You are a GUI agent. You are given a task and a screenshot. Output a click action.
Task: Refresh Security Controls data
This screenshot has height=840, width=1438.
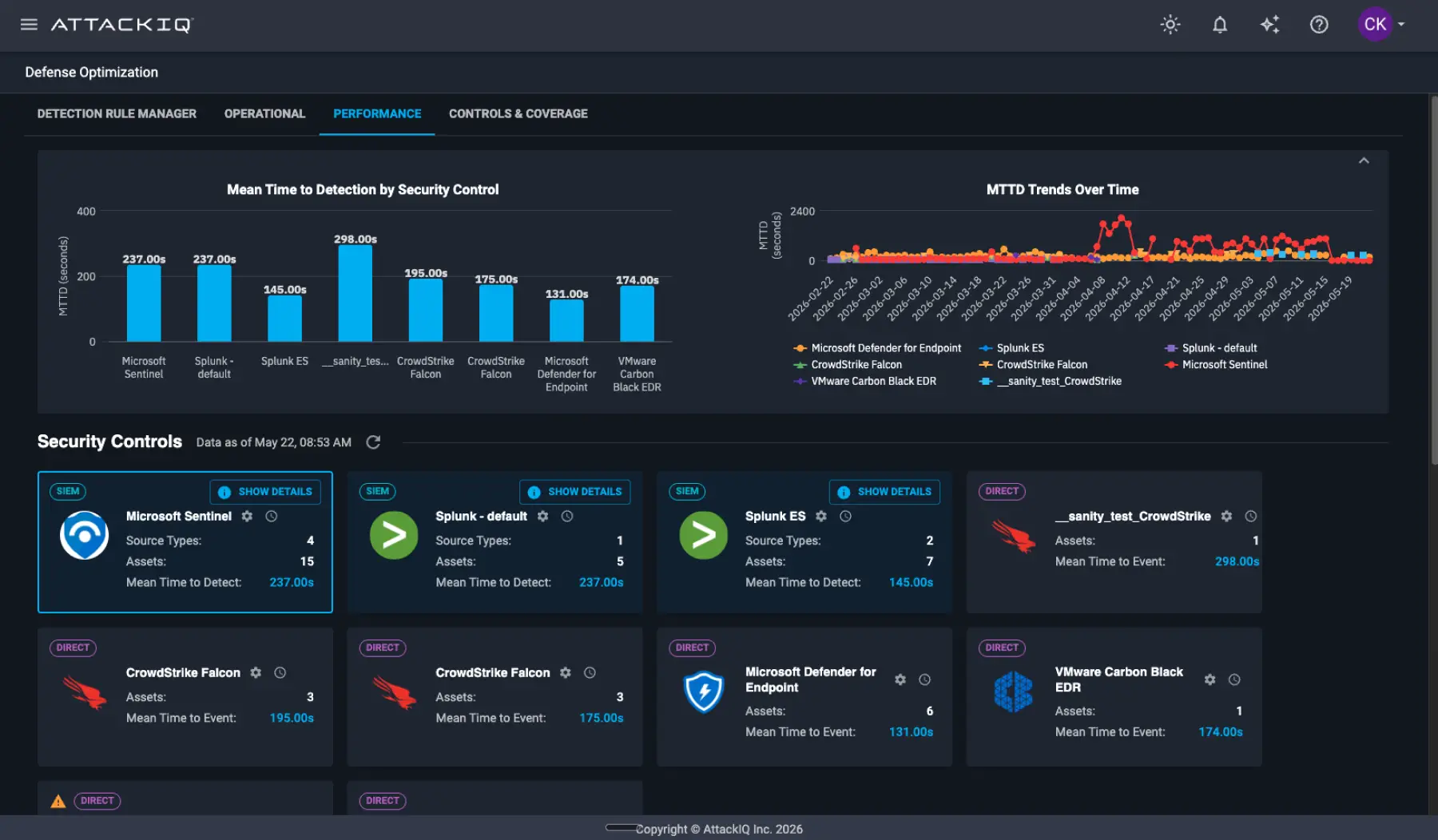[373, 442]
